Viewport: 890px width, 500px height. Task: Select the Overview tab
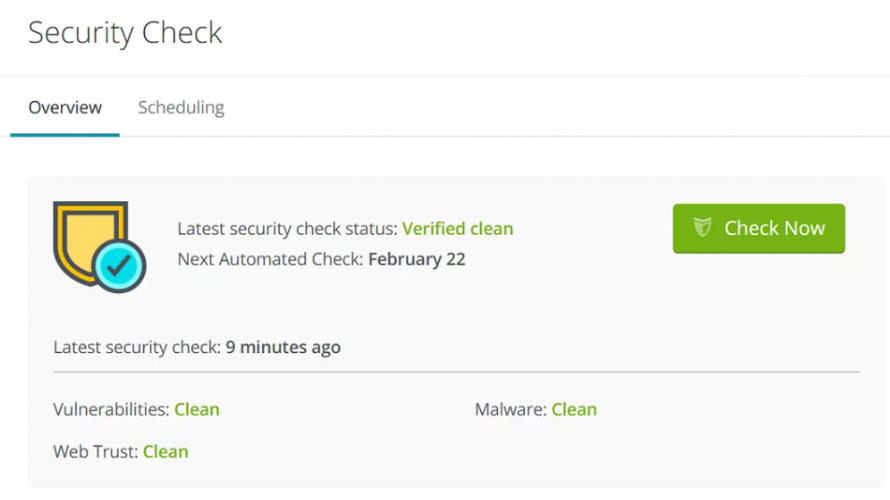(x=65, y=108)
